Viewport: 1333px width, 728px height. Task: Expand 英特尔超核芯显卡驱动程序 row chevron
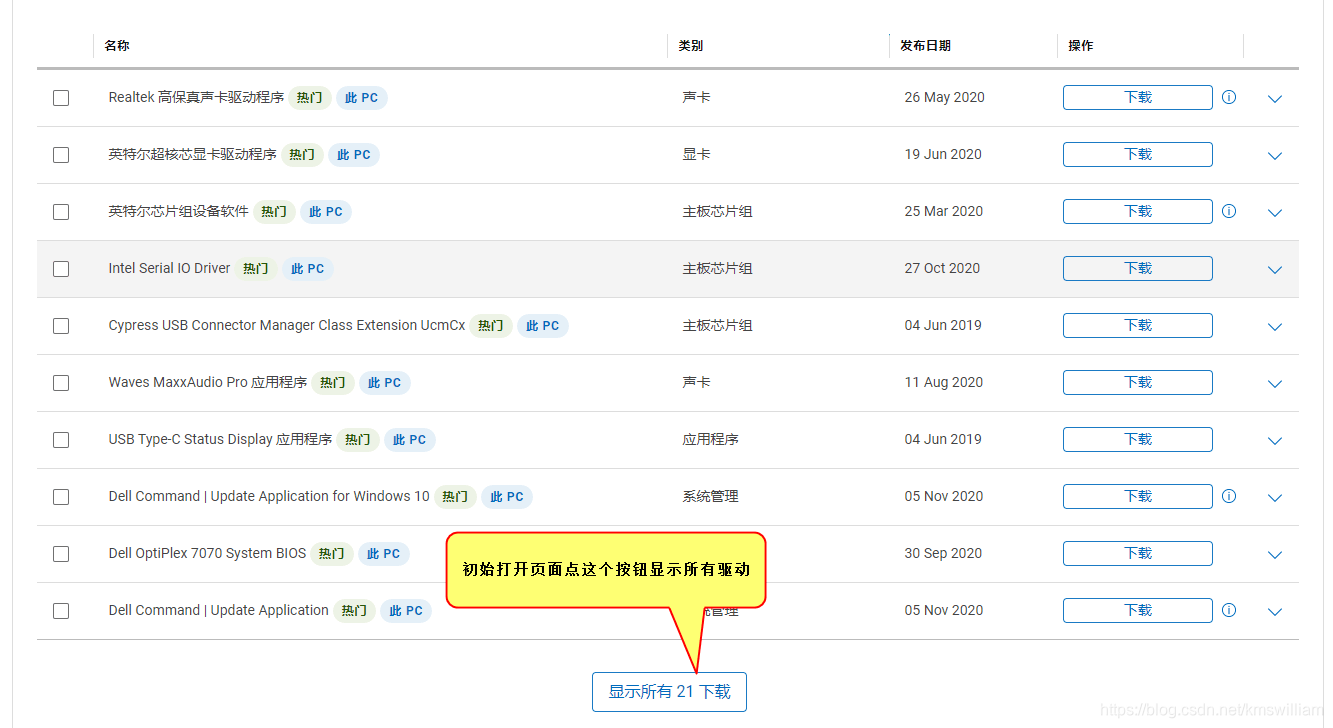pyautogui.click(x=1274, y=156)
